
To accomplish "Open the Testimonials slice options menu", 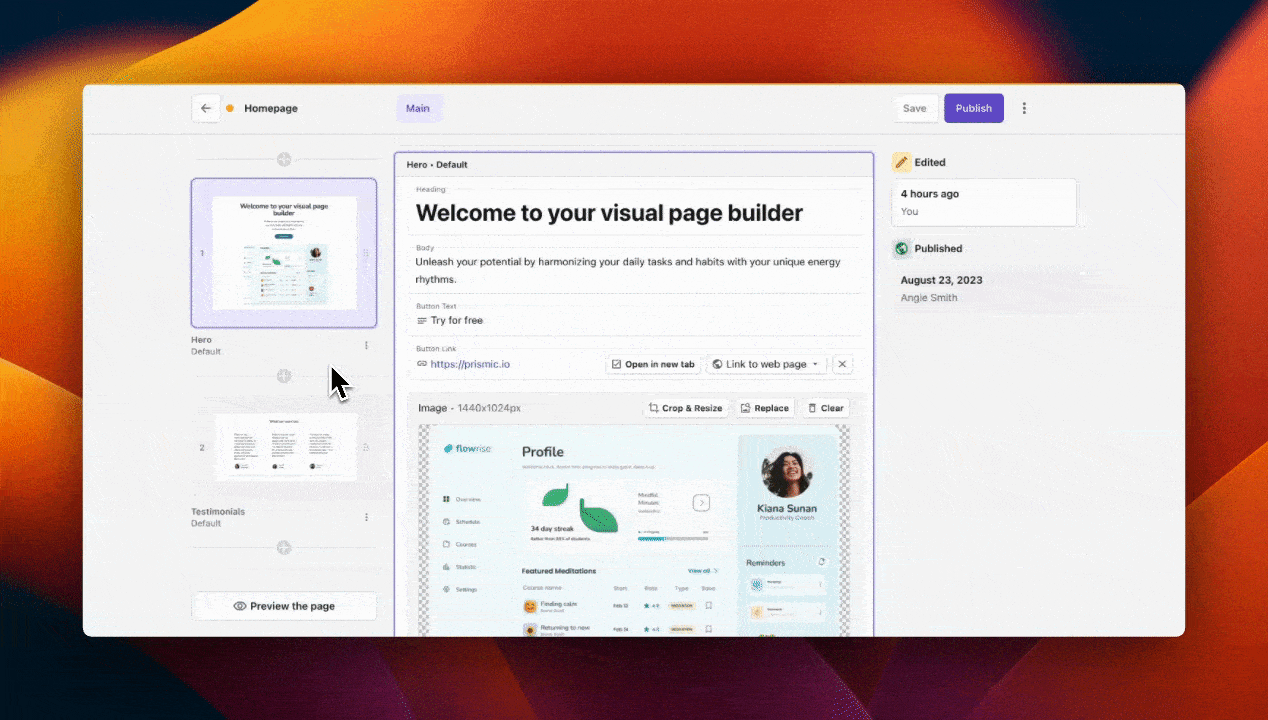I will point(366,516).
